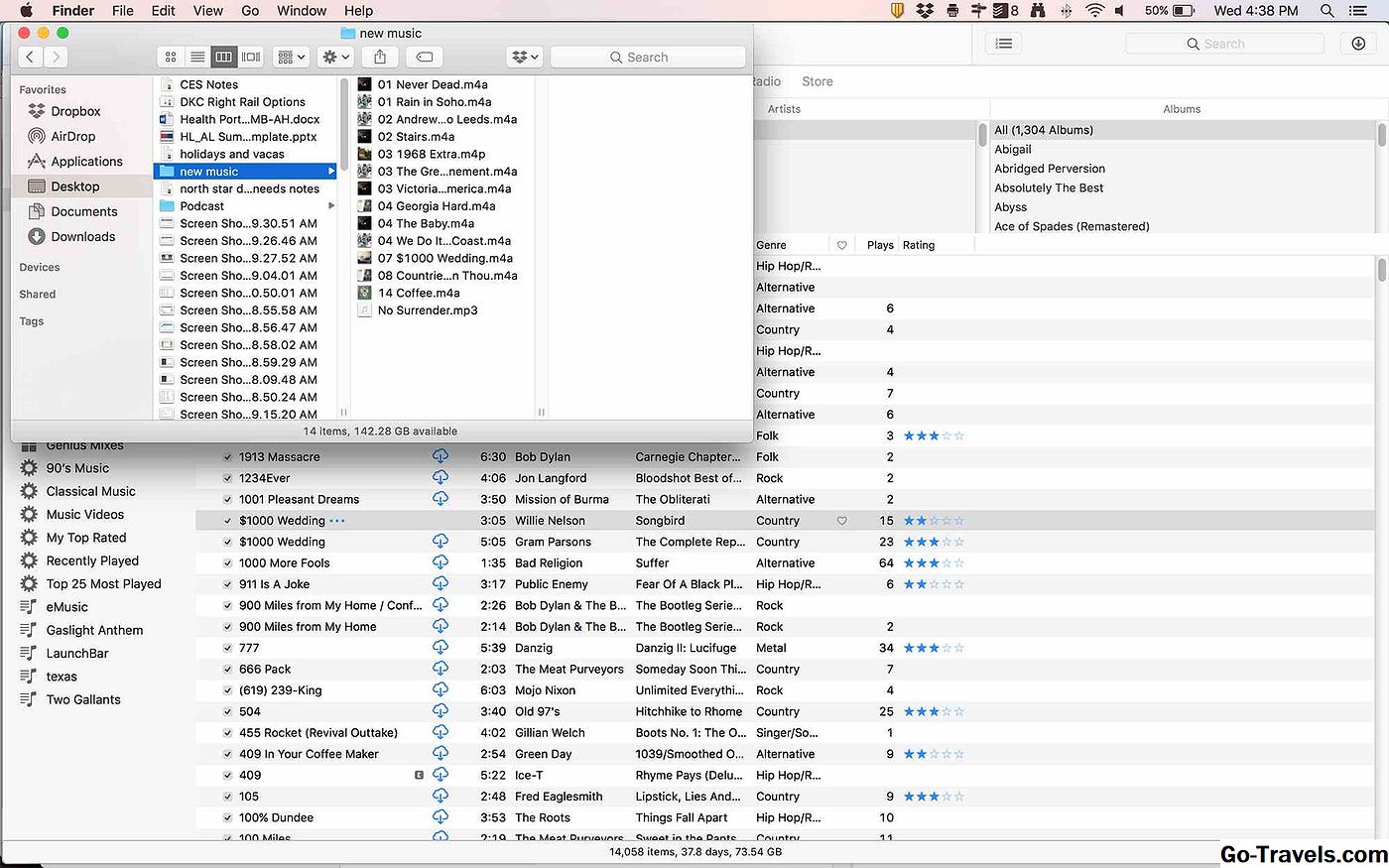Click the Finder Edit Tags button

point(424,58)
